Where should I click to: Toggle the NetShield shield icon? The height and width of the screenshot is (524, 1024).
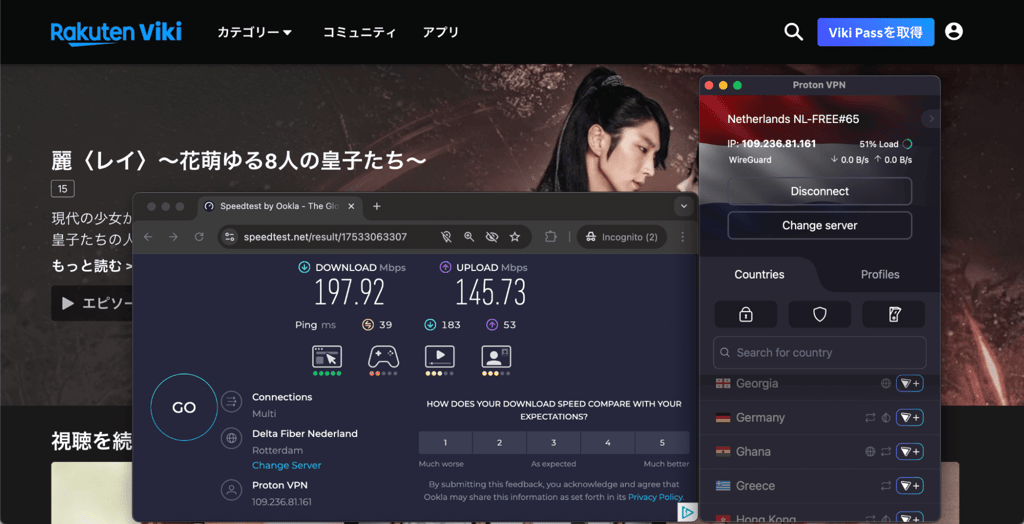pyautogui.click(x=820, y=314)
